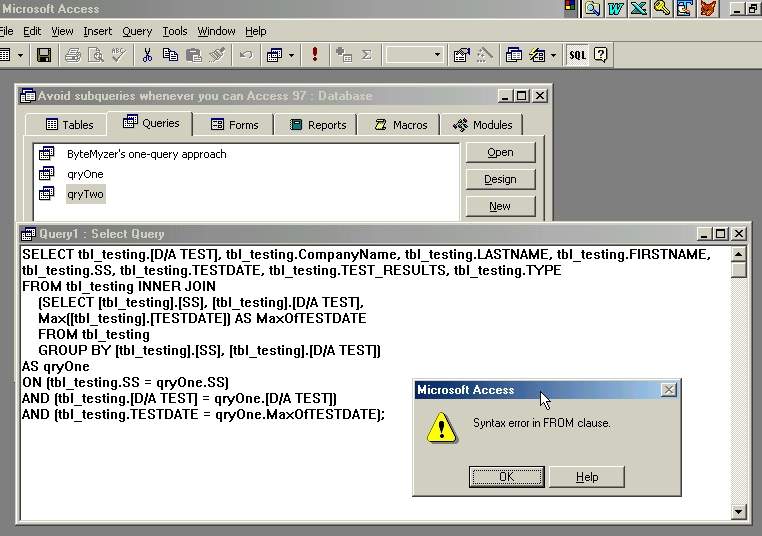This screenshot has height=536, width=762.
Task: Click the New button in Database window
Action: (x=500, y=206)
